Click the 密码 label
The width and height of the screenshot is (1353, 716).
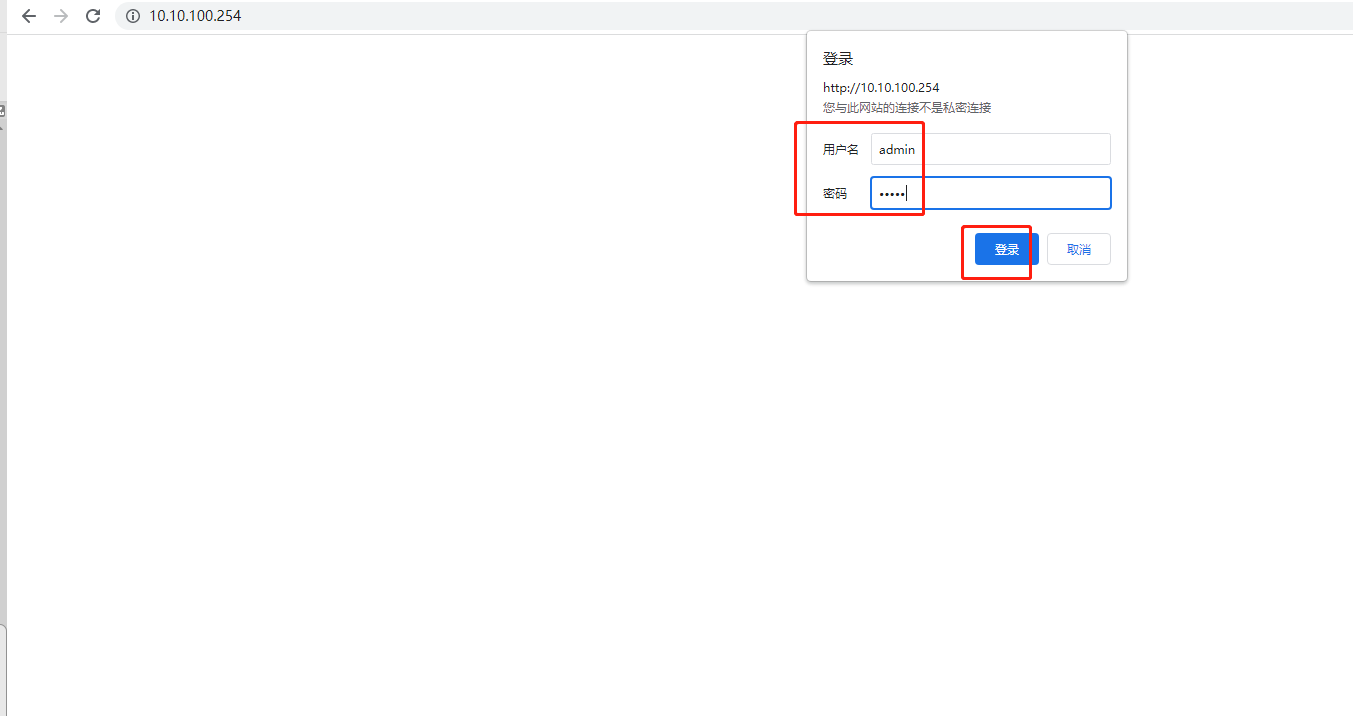coord(835,194)
